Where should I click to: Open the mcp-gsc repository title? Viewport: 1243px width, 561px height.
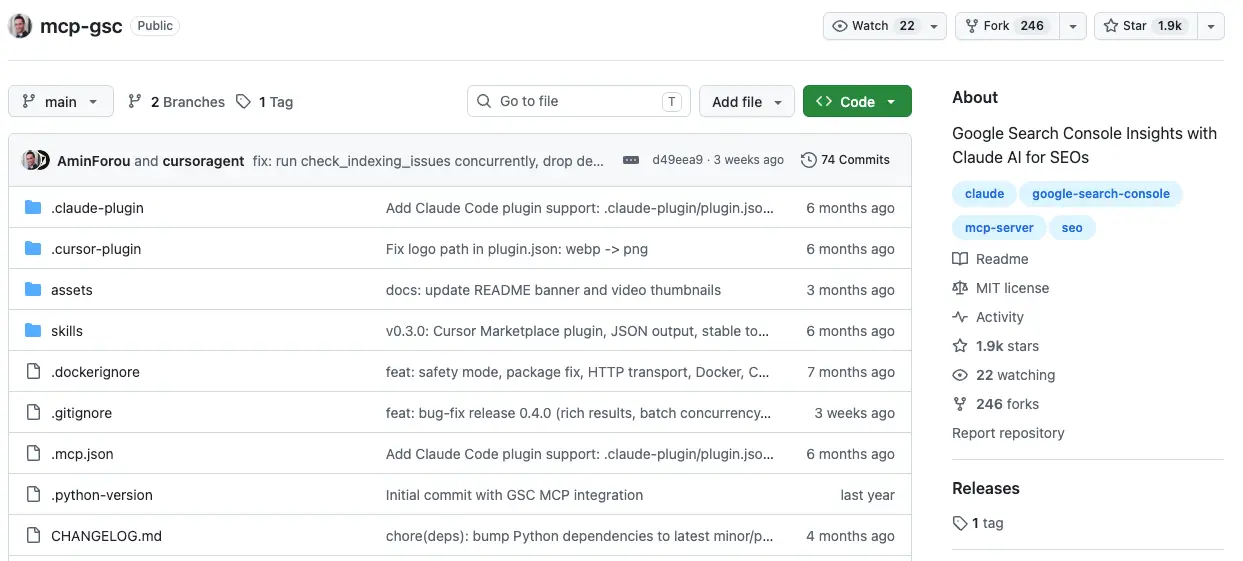coord(81,26)
